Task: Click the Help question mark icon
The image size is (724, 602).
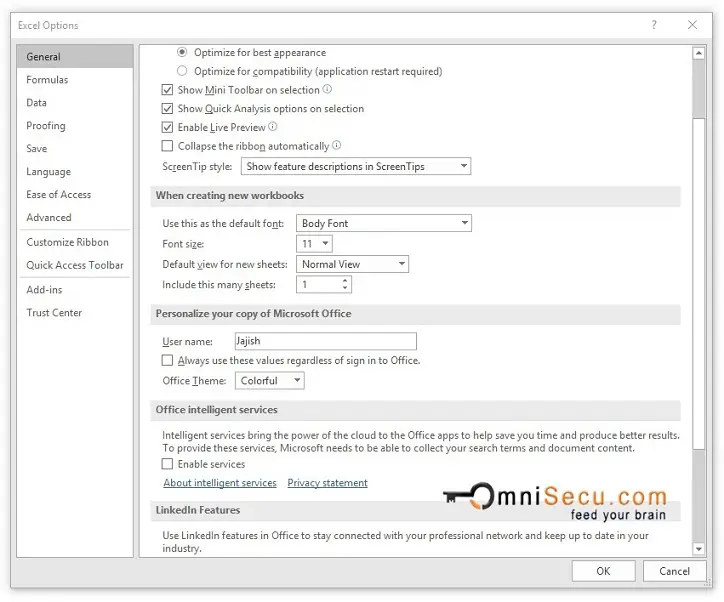Action: (x=654, y=25)
